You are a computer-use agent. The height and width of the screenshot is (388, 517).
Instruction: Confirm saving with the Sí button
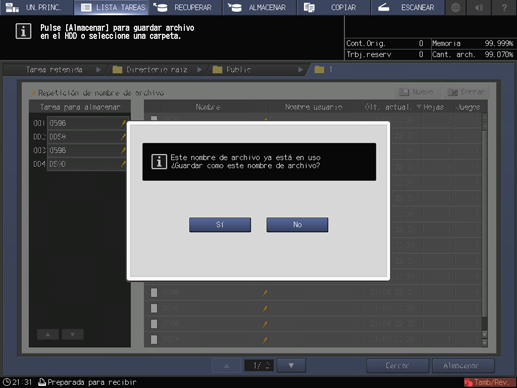(x=220, y=225)
